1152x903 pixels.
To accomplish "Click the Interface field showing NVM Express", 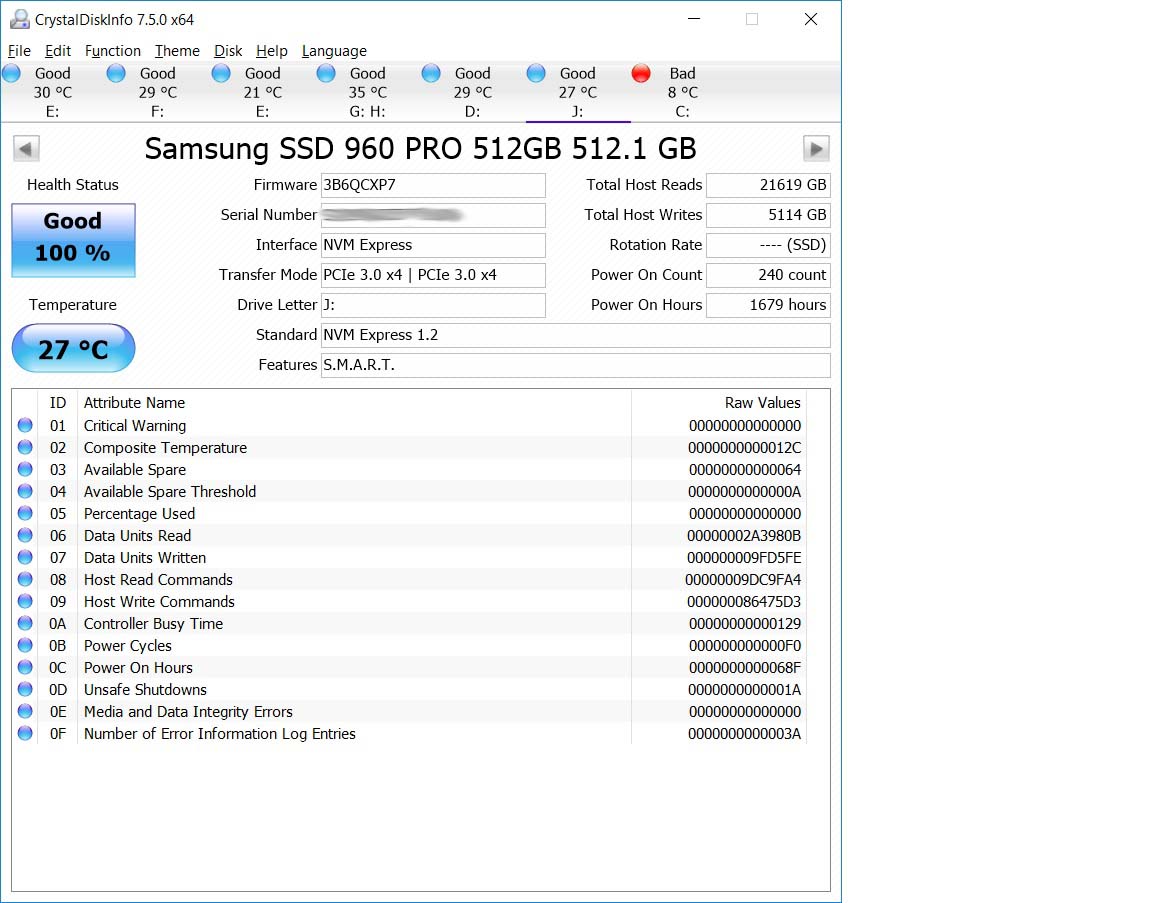I will point(433,245).
